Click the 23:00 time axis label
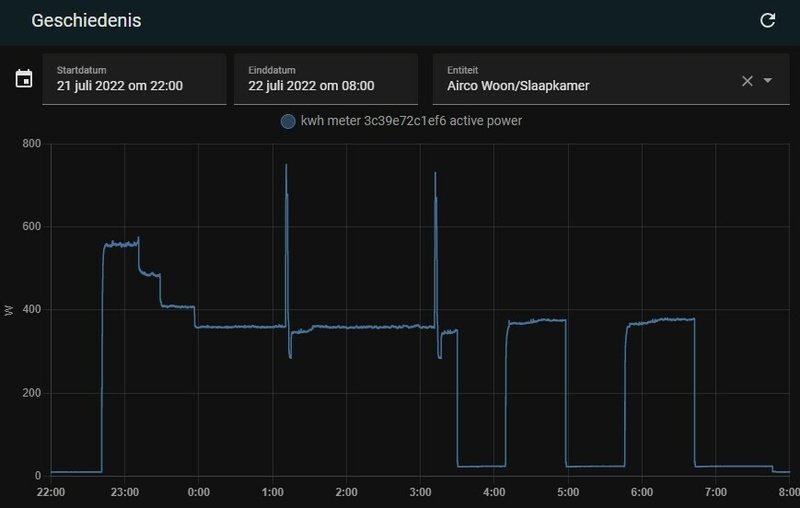 [x=124, y=492]
